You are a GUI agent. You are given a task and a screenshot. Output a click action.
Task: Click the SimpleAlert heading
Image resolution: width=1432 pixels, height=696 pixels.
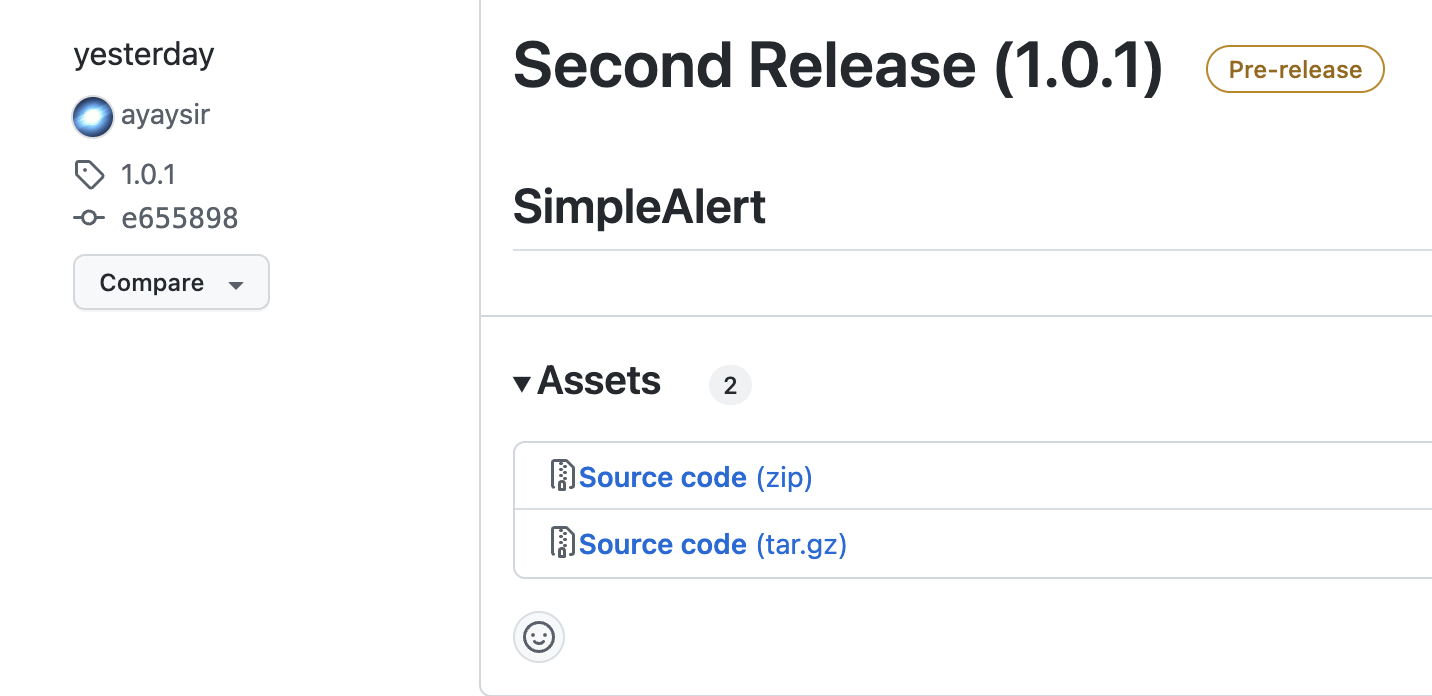pos(639,207)
